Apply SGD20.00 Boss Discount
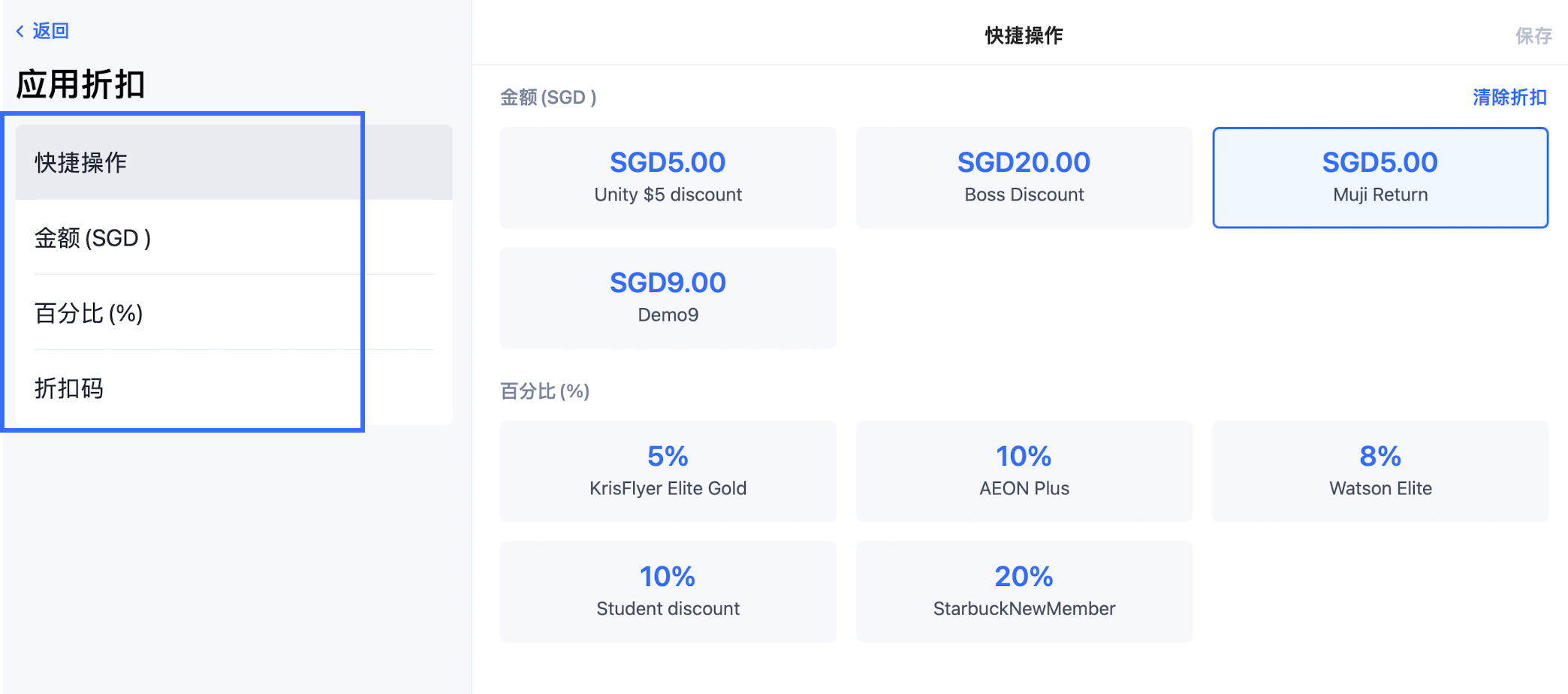The width and height of the screenshot is (1568, 694). (1024, 178)
